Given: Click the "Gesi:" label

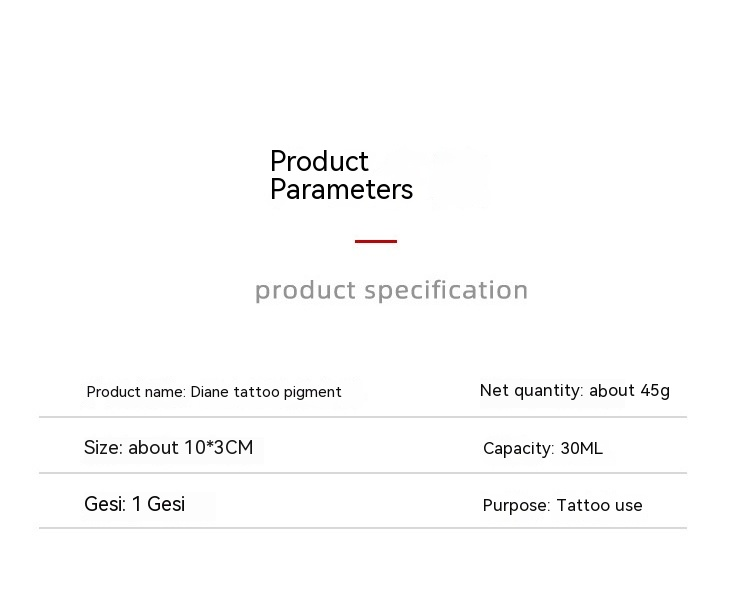Looking at the screenshot, I should (x=105, y=504).
